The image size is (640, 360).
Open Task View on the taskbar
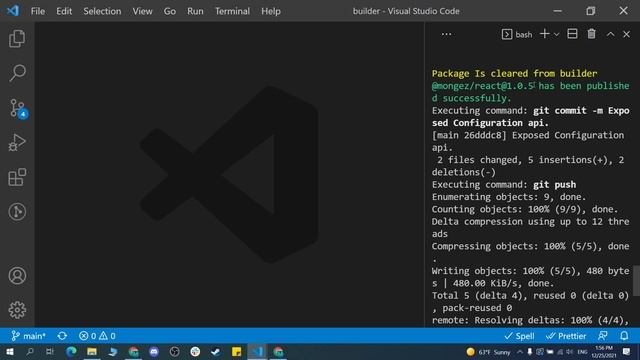point(50,352)
